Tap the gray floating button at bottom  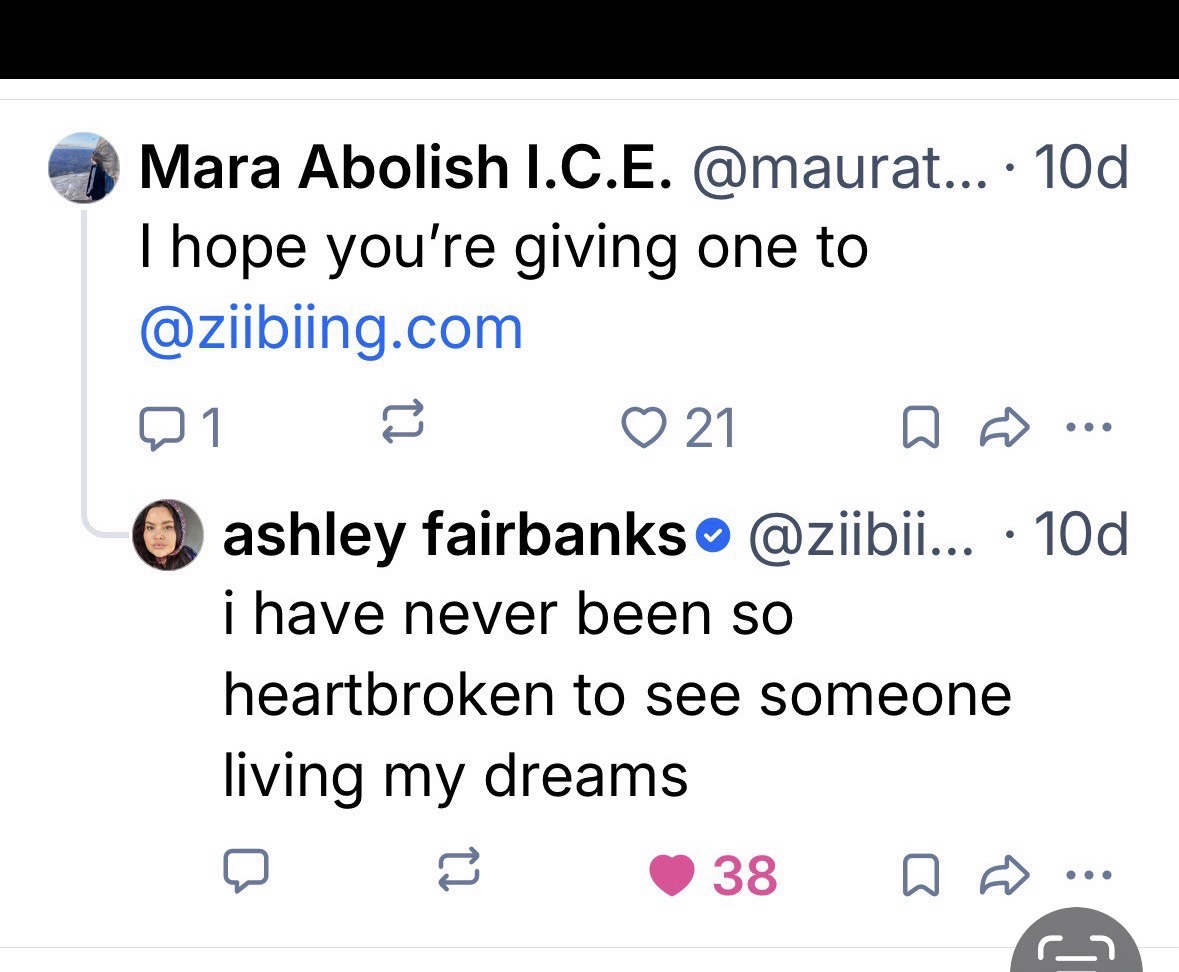[1076, 945]
